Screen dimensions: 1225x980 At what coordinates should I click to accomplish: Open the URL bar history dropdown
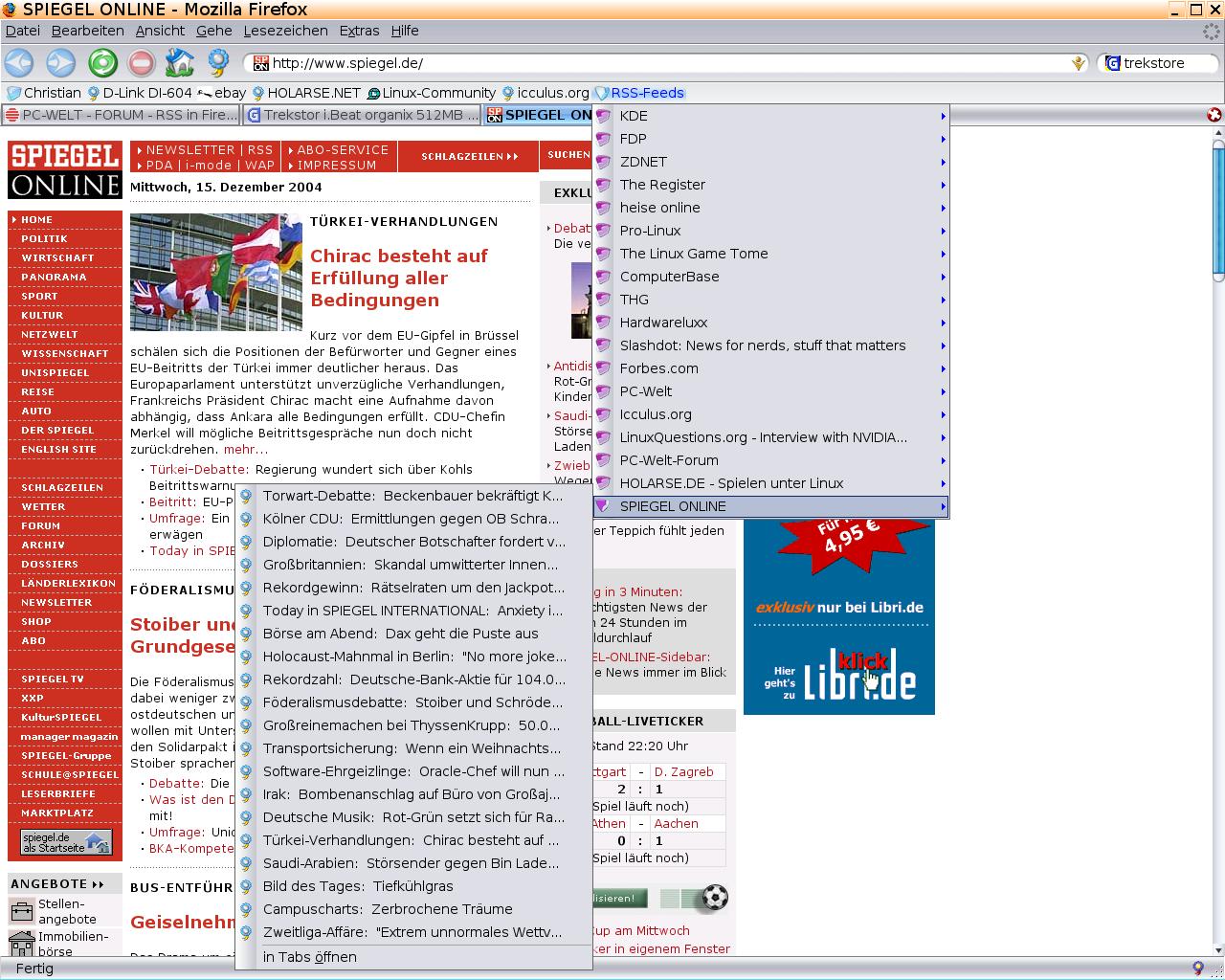pos(1079,63)
